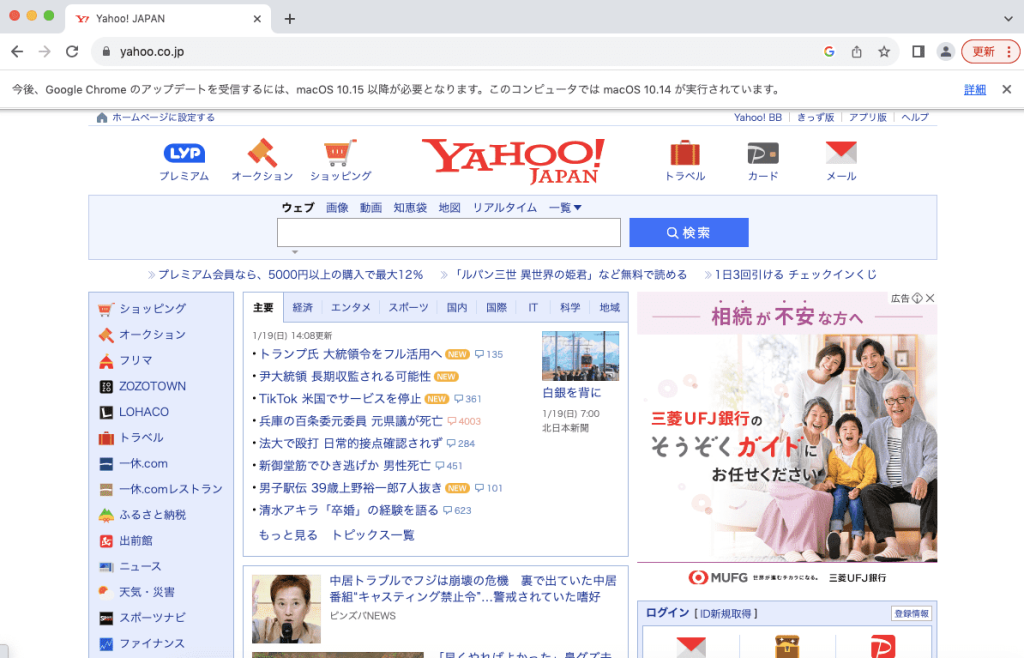Open the Chrome profile avatar
This screenshot has width=1024, height=658.
click(x=945, y=52)
